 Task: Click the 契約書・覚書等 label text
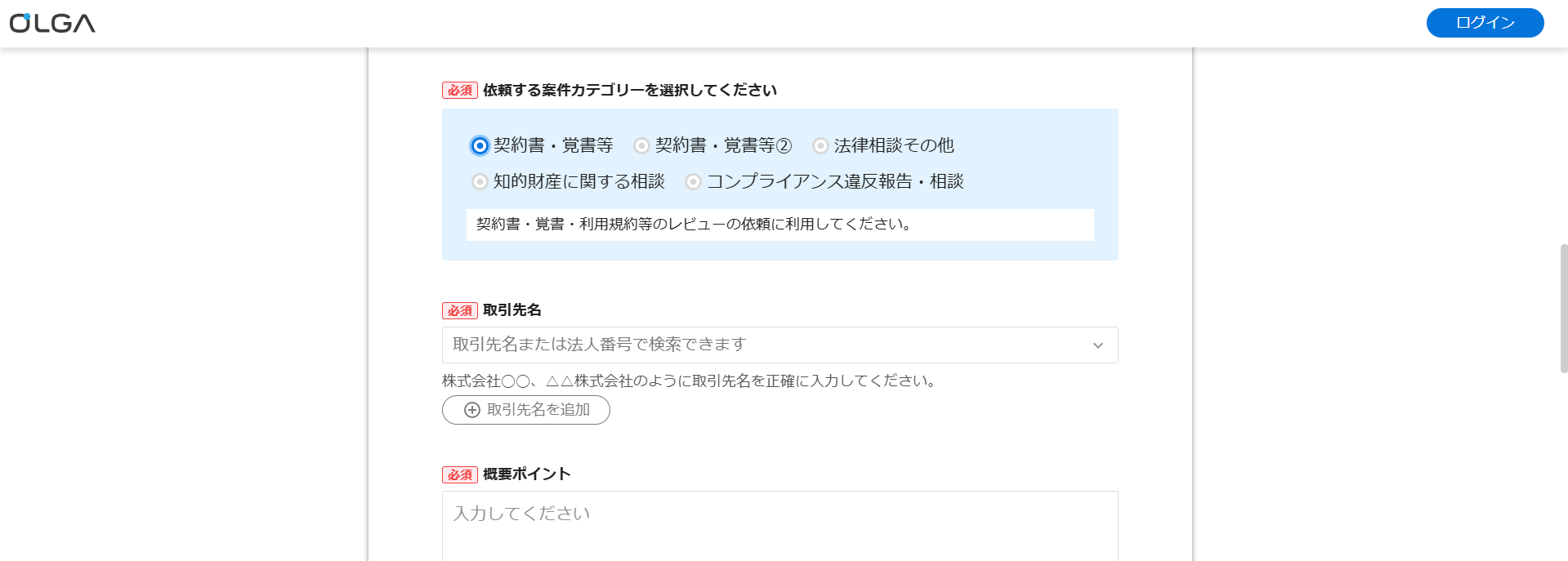coord(553,145)
